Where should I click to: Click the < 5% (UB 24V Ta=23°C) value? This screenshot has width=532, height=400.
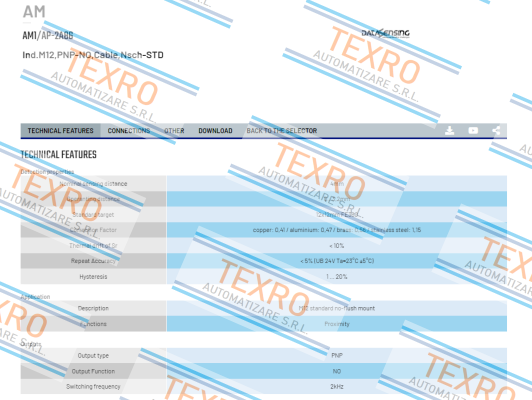click(337, 261)
